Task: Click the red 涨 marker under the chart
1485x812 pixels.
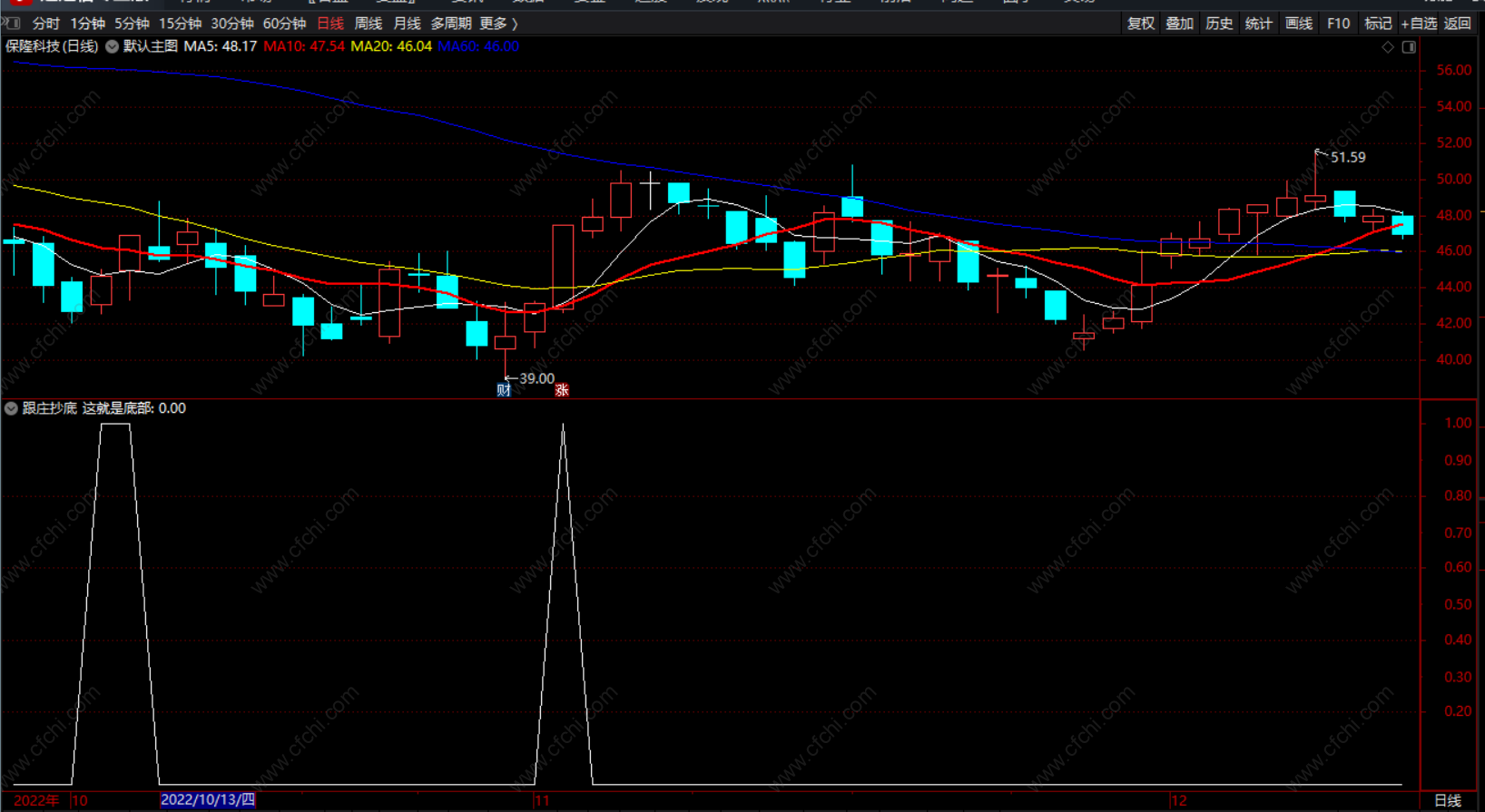Action: point(562,390)
